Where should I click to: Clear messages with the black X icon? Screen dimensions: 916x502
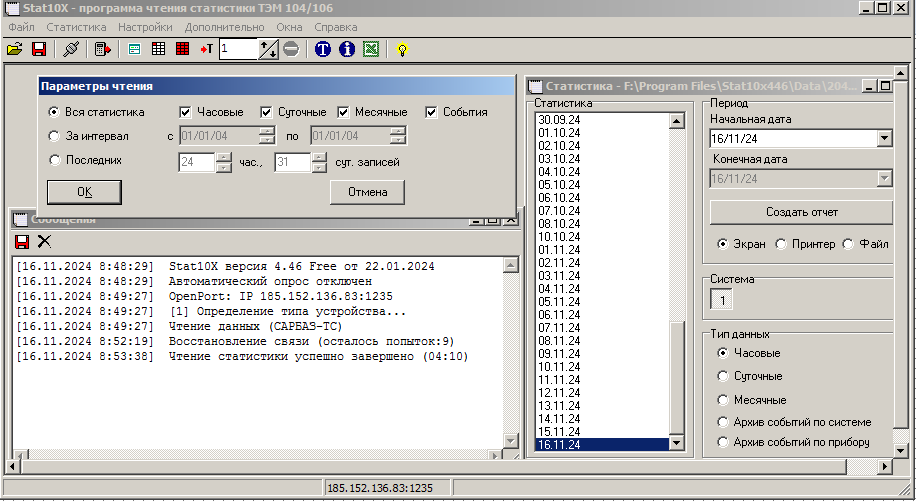tap(44, 241)
